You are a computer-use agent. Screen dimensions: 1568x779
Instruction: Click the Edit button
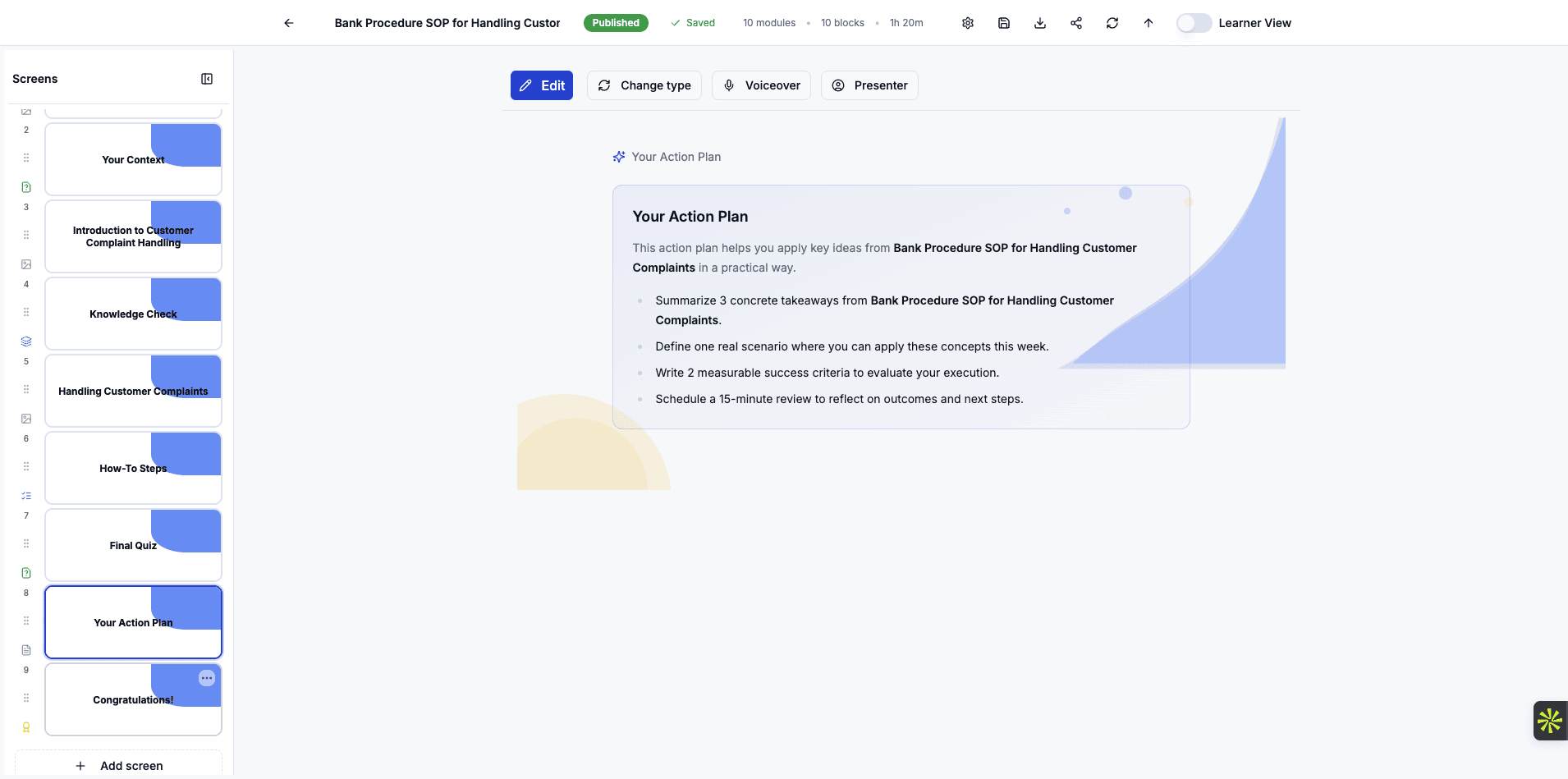point(542,85)
